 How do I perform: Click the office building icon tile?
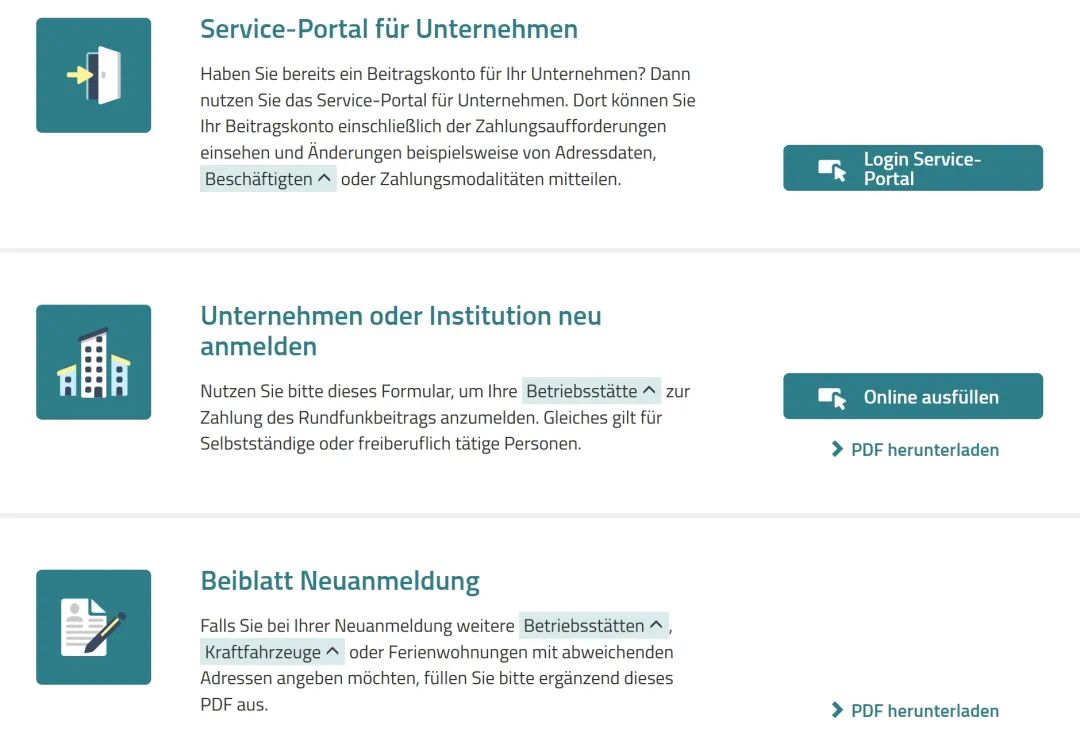pyautogui.click(x=93, y=362)
